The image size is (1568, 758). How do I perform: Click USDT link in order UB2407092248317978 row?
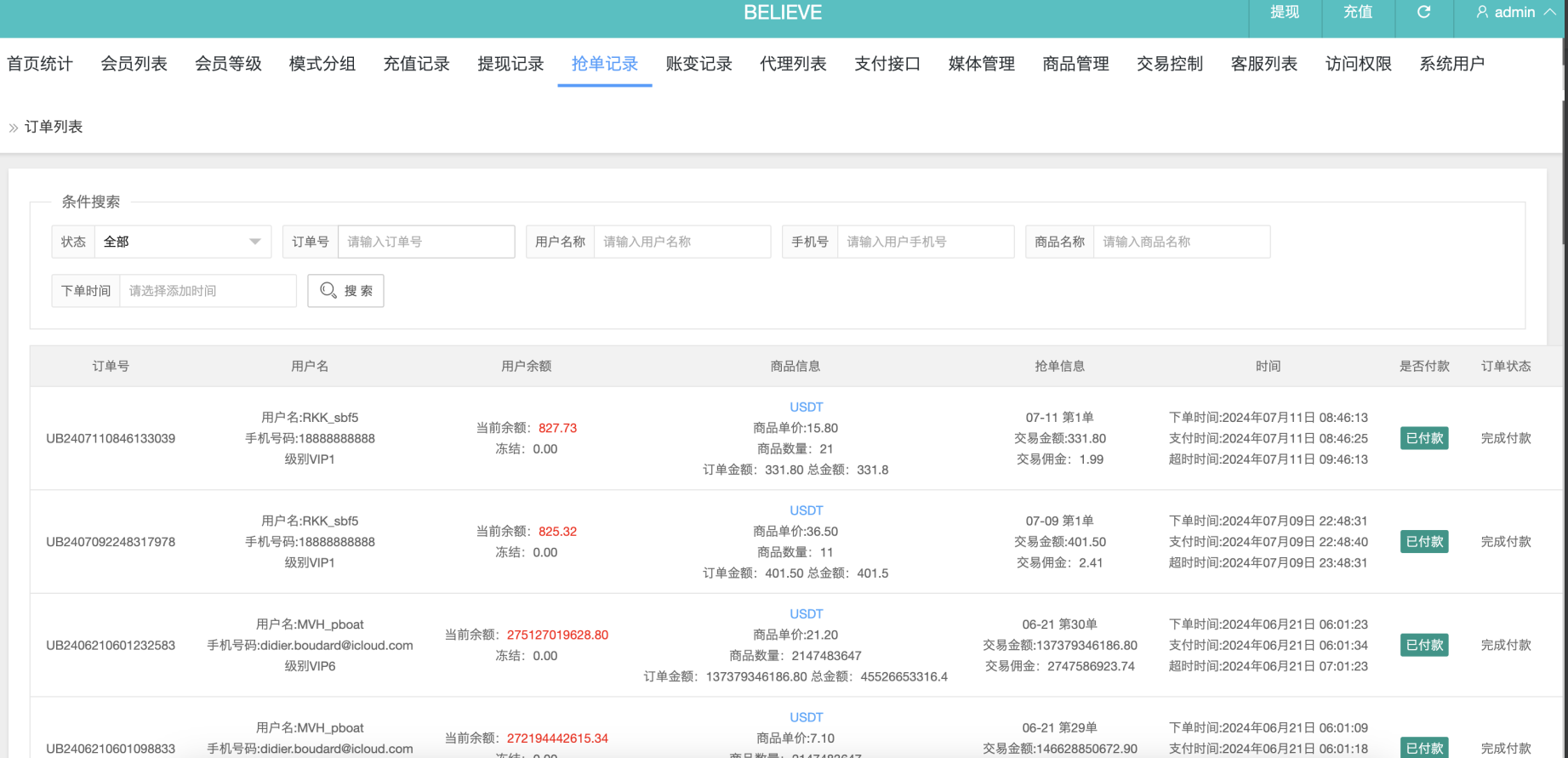tap(806, 510)
